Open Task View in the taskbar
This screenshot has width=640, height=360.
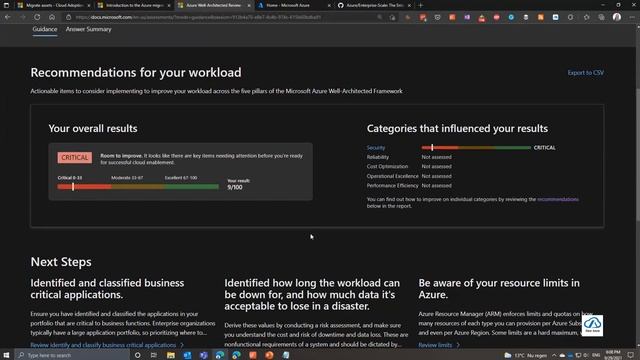[x=153, y=355]
